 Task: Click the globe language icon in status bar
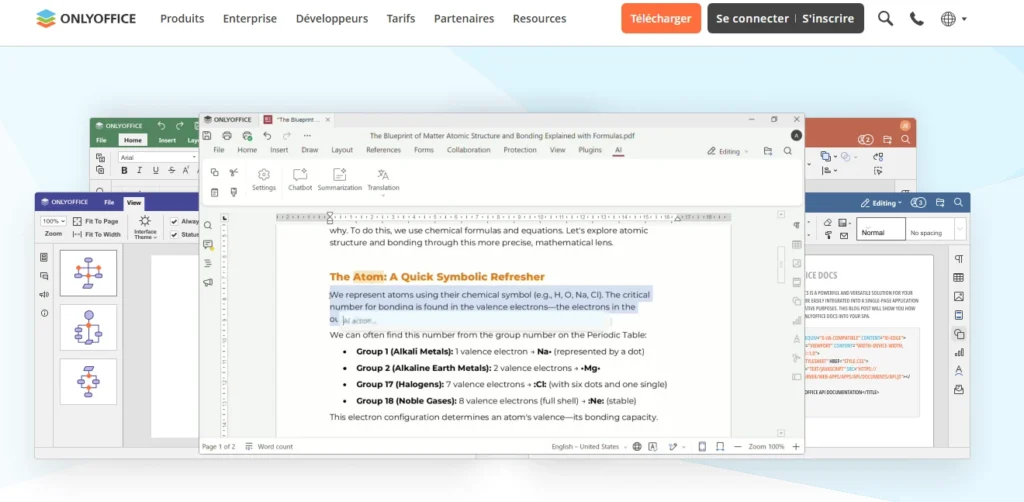click(637, 447)
